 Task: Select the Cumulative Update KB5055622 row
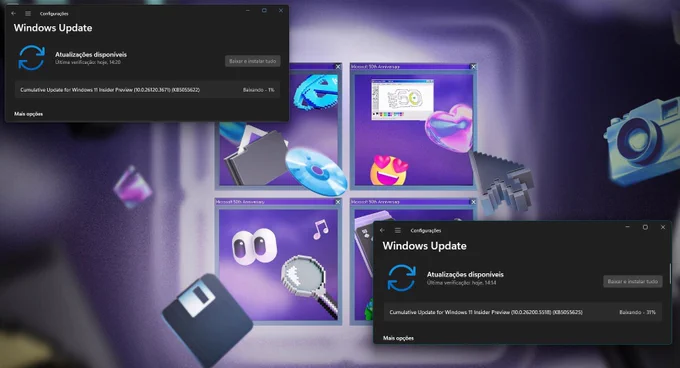[x=147, y=90]
